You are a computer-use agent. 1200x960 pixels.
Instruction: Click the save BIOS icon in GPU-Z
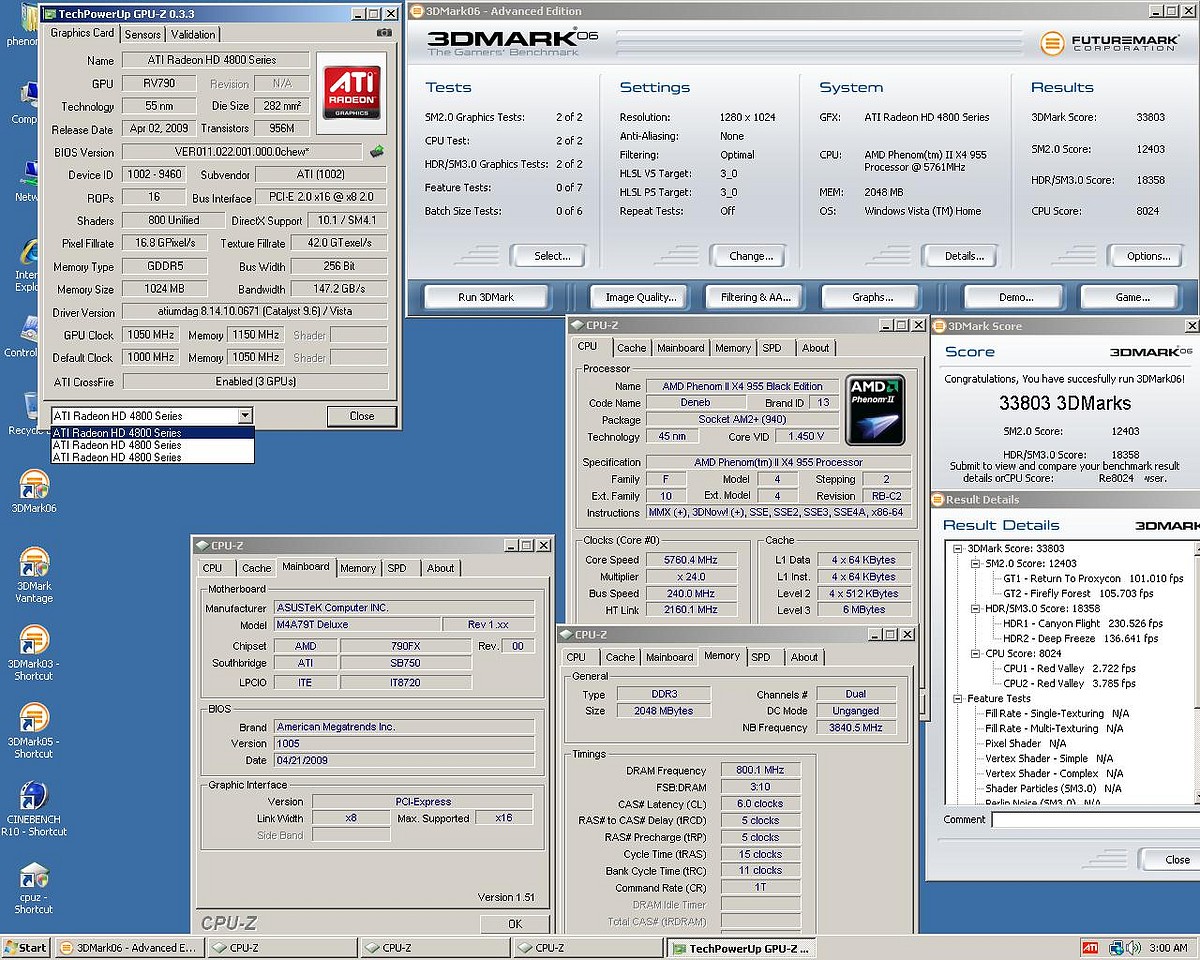pos(376,152)
